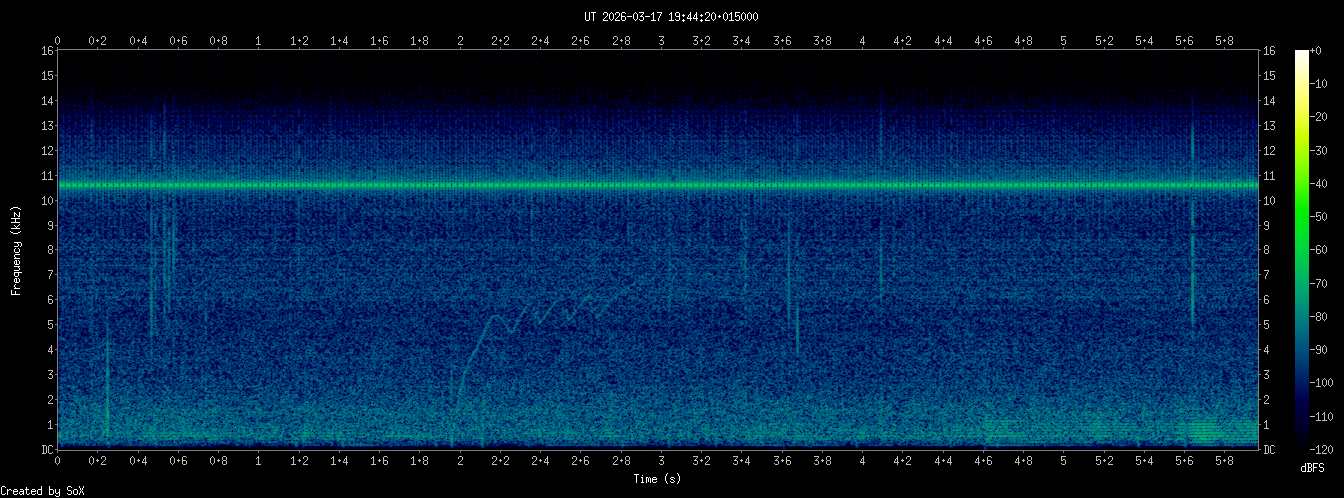The image size is (1344, 498).
Task: Click the 8 kHz label on right frequency axis
Action: click(1269, 250)
